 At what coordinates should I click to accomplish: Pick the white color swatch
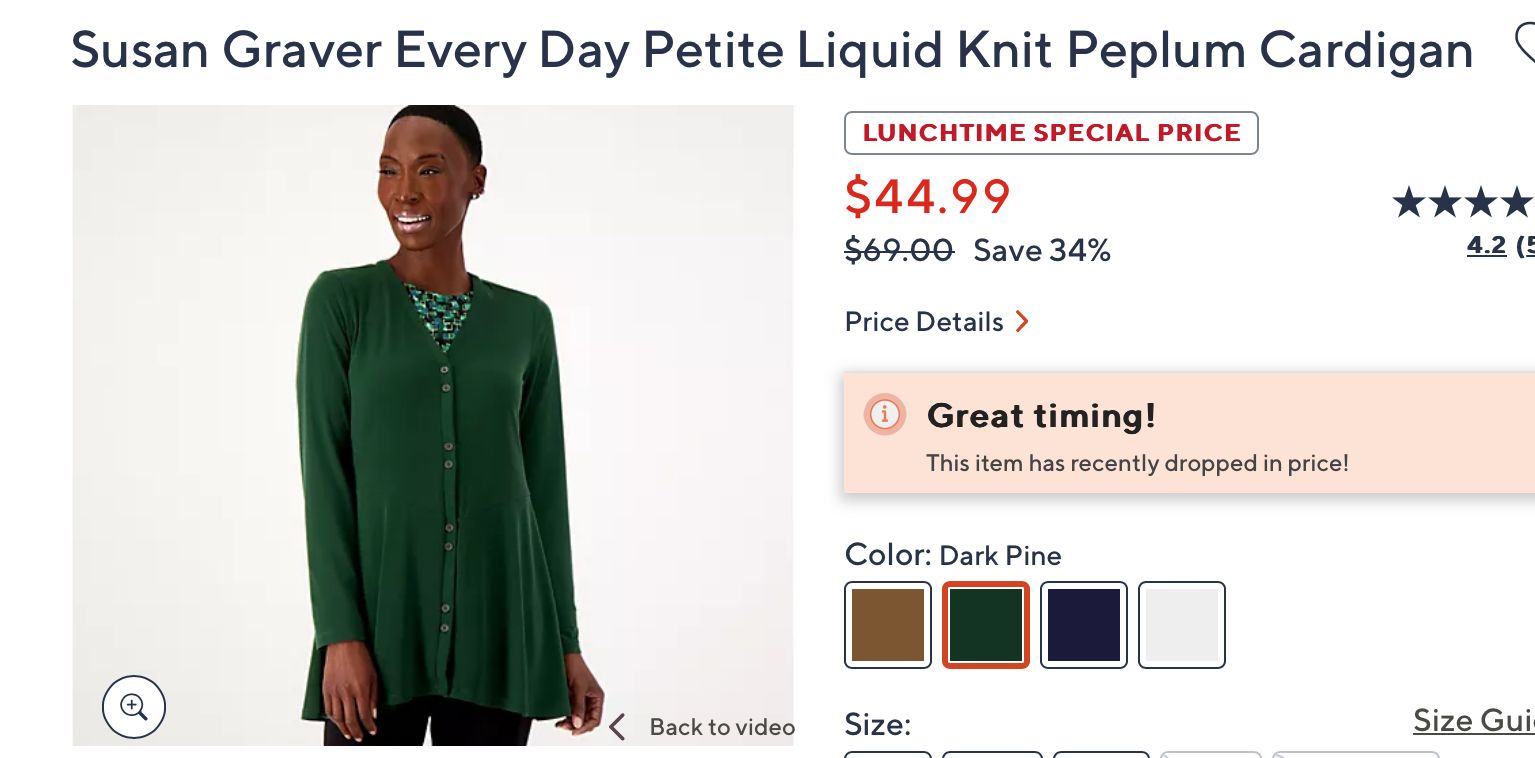point(1182,625)
